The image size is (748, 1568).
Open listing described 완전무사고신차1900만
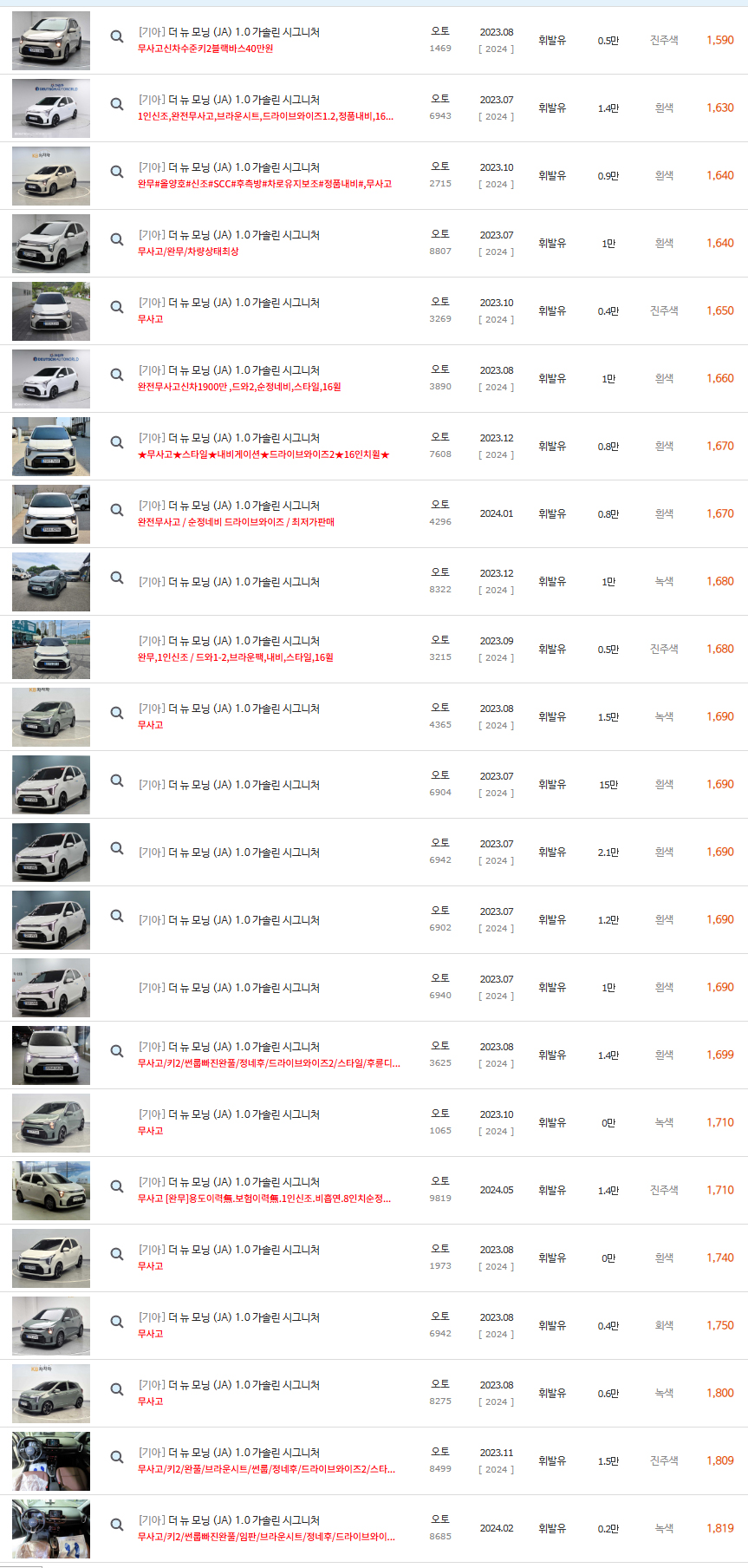(239, 387)
